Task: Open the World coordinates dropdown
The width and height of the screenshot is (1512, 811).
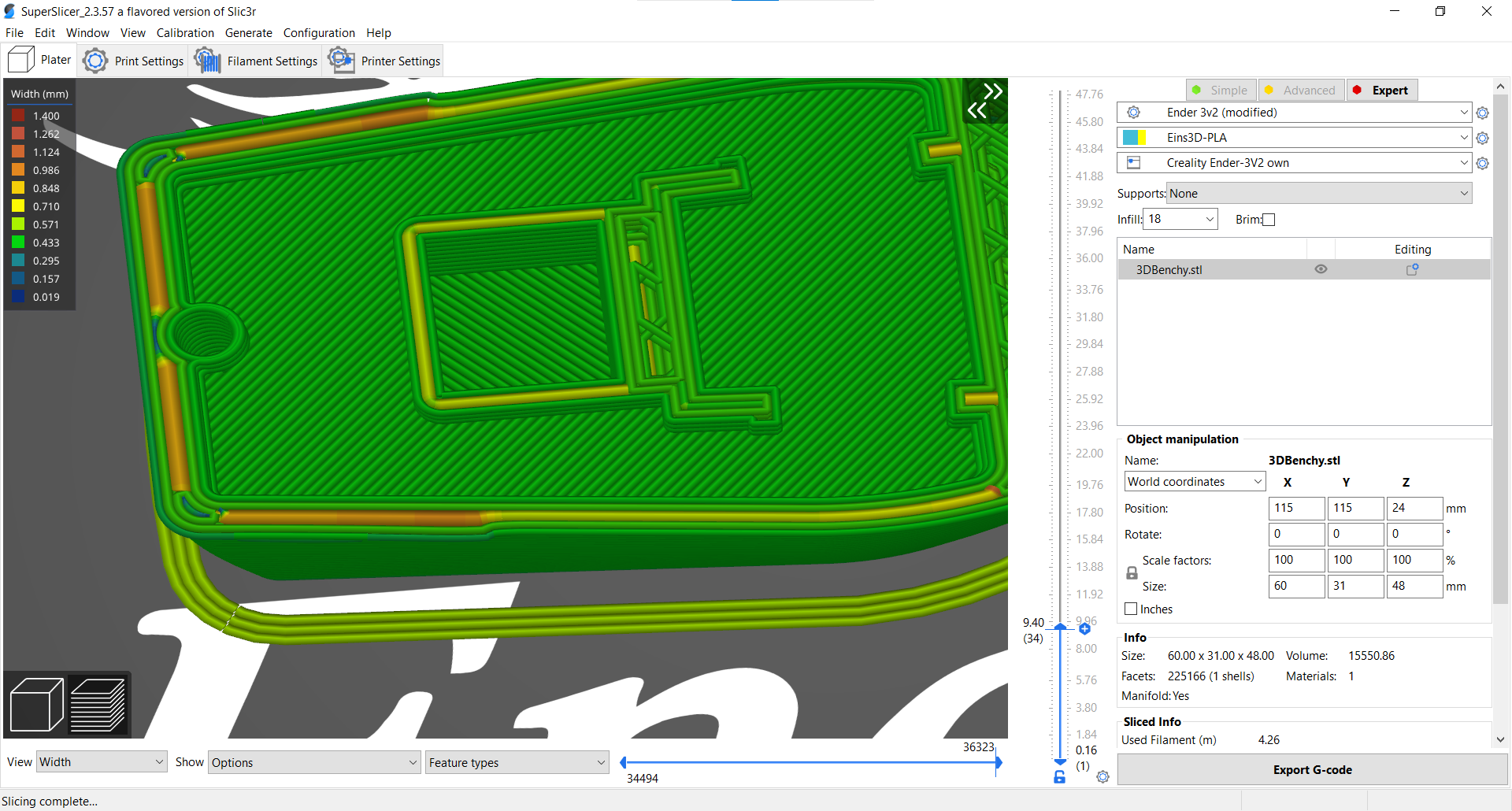Action: tap(1194, 482)
